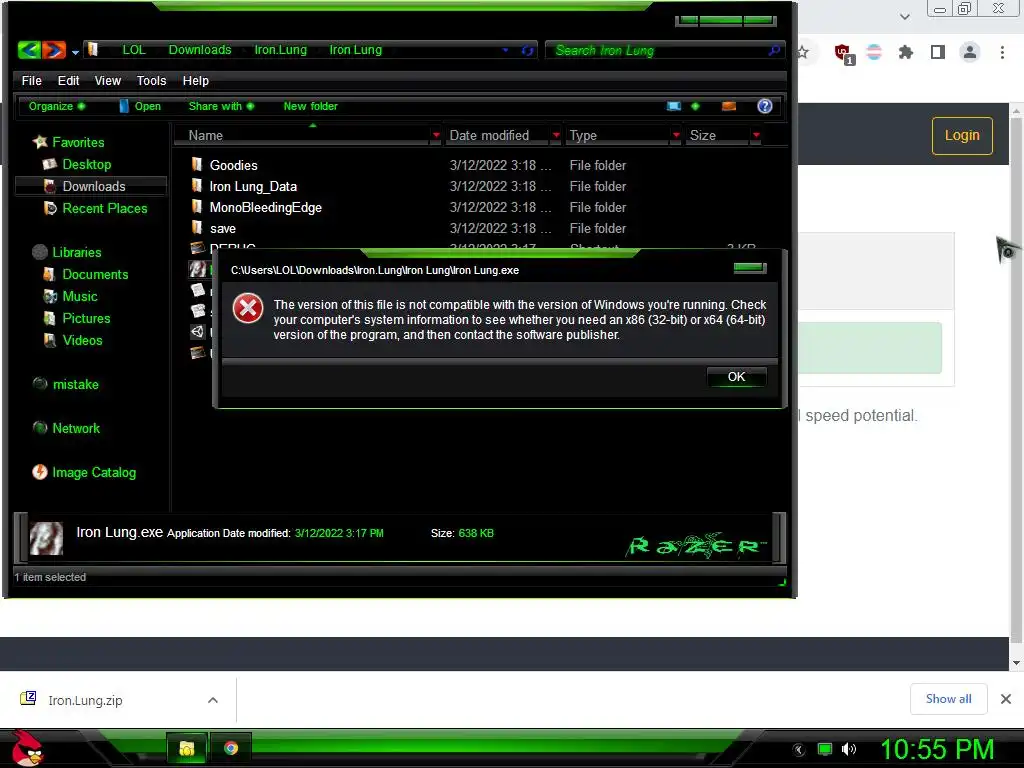The width and height of the screenshot is (1024, 768).
Task: Click Show all downloads button
Action: click(948, 699)
